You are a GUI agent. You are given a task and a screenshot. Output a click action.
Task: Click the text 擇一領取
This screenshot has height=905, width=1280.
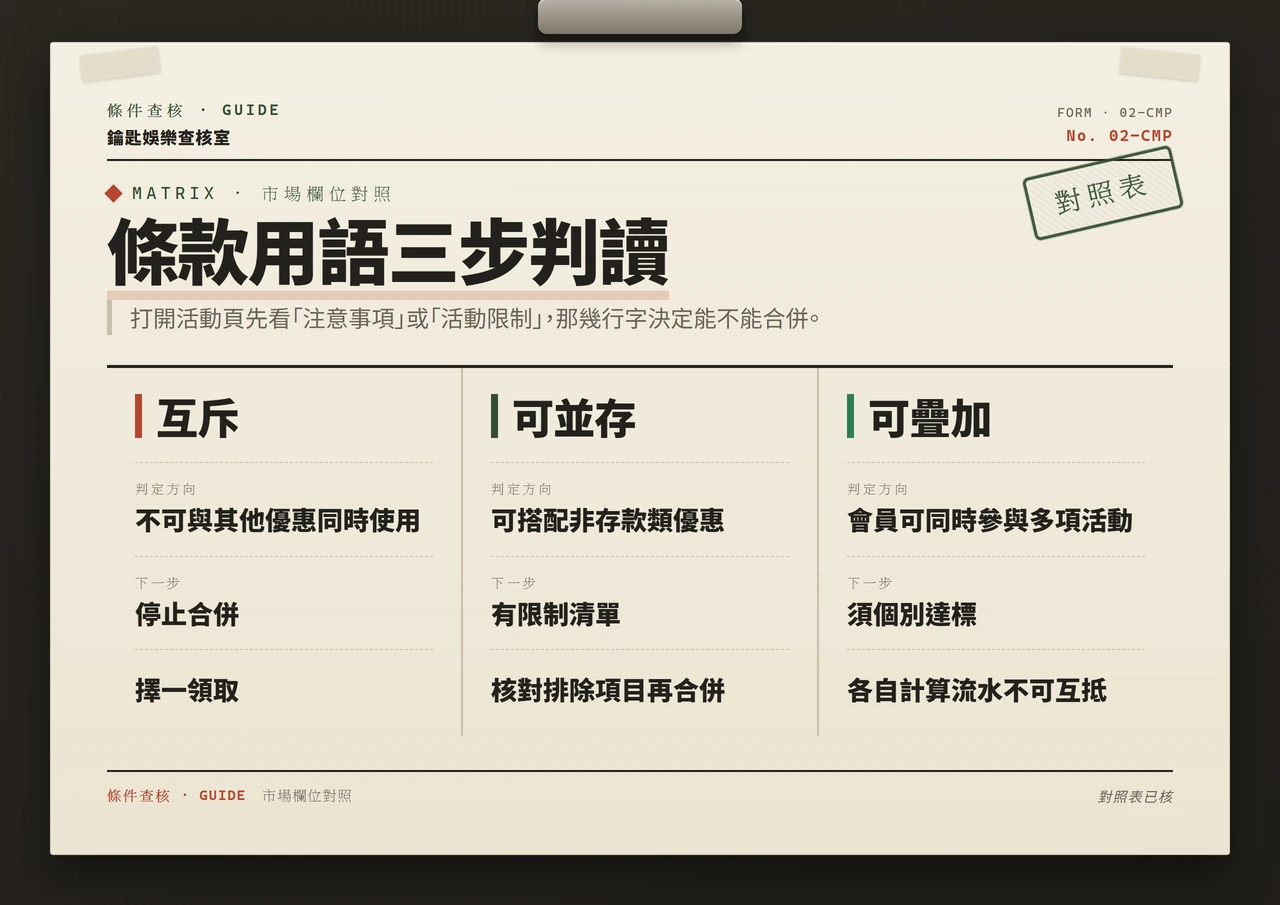click(x=187, y=690)
